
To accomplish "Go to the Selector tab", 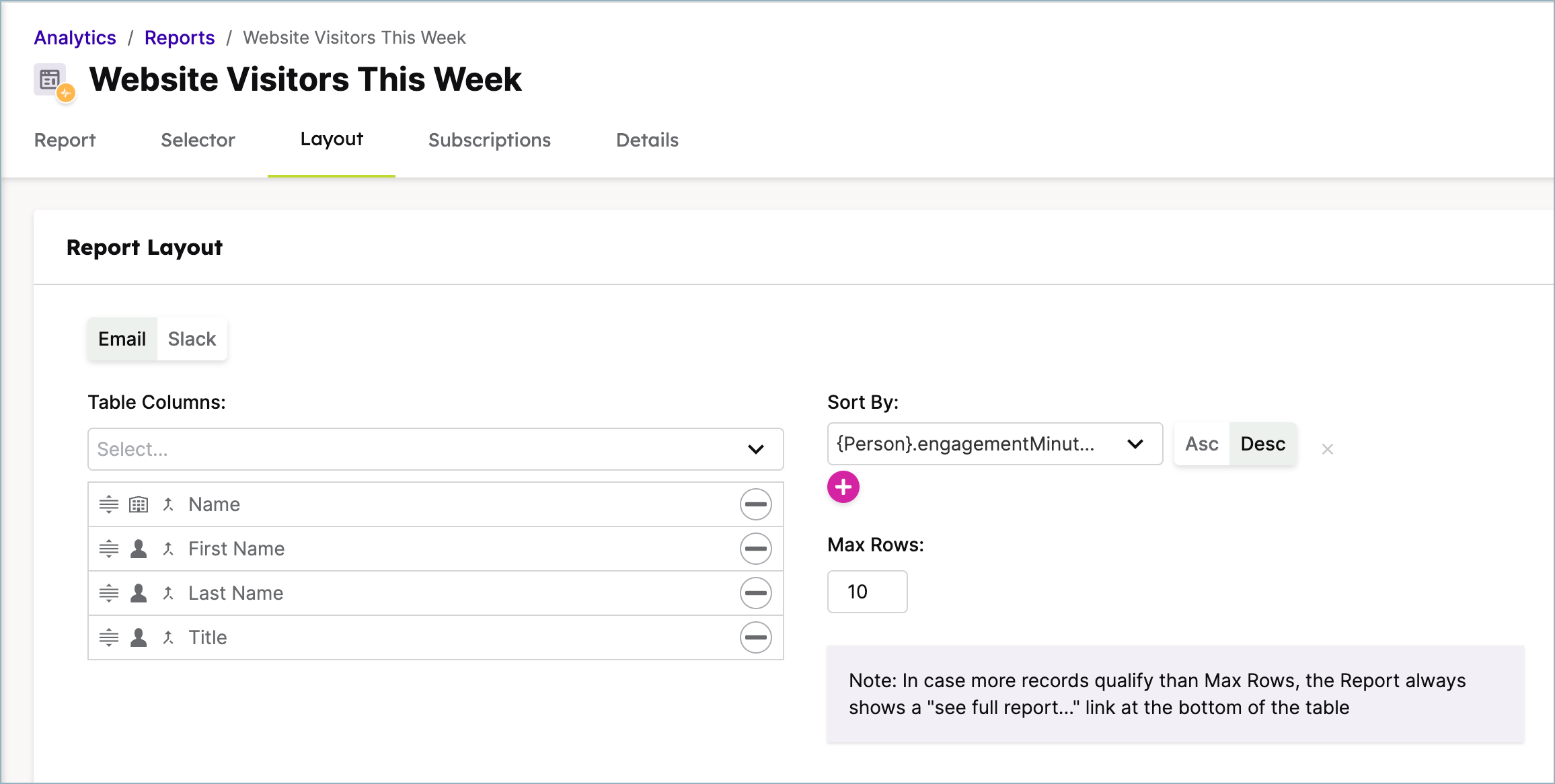I will (198, 140).
